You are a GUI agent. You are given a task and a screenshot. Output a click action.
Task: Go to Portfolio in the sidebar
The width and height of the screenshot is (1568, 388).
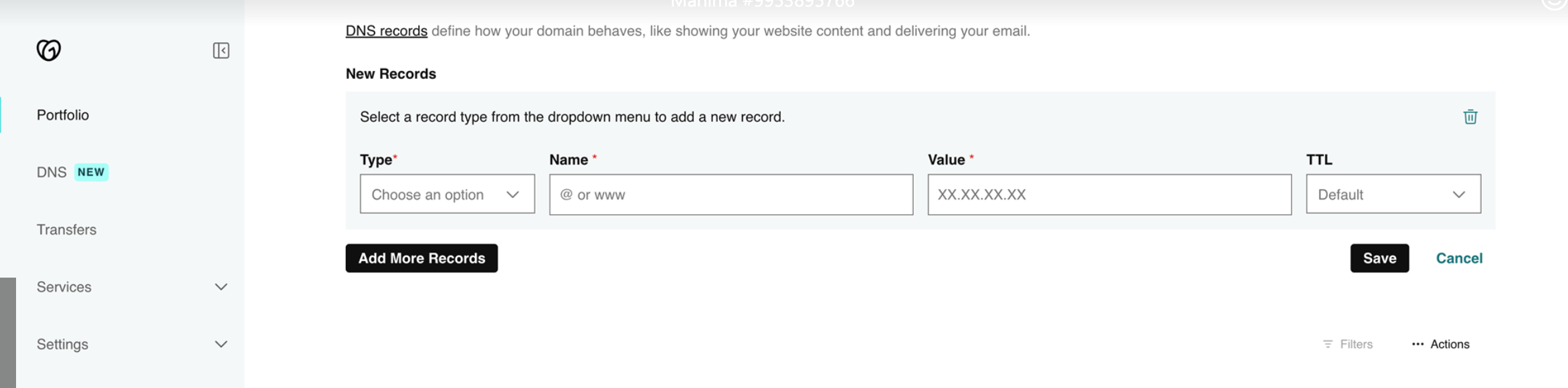63,115
